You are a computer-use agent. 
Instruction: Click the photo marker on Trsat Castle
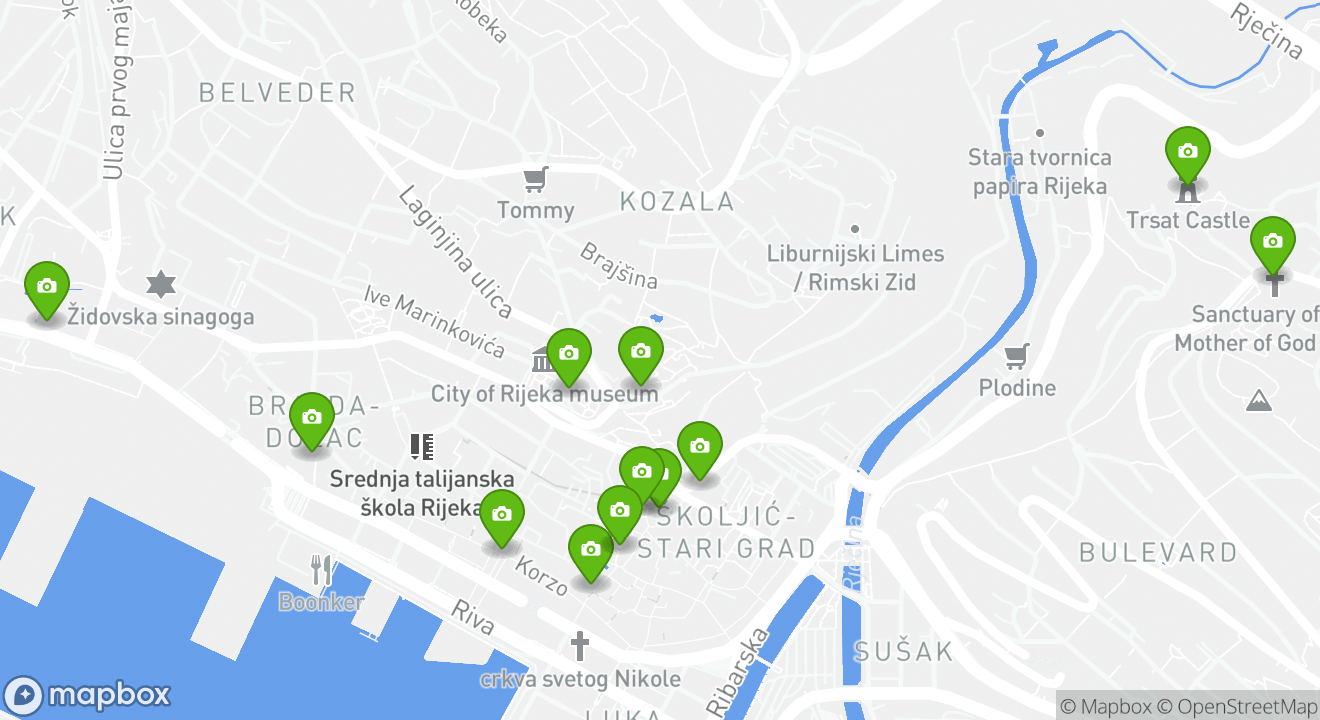(1187, 155)
